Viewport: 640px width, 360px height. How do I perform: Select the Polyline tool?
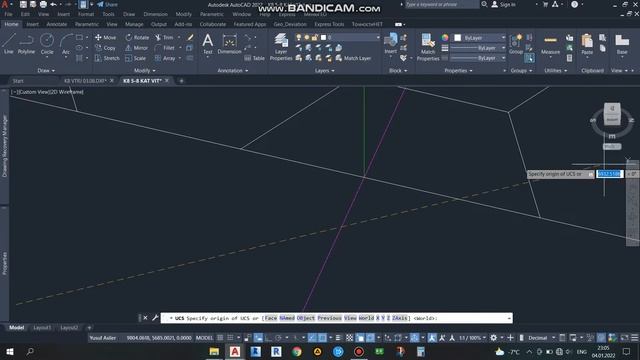tap(26, 44)
